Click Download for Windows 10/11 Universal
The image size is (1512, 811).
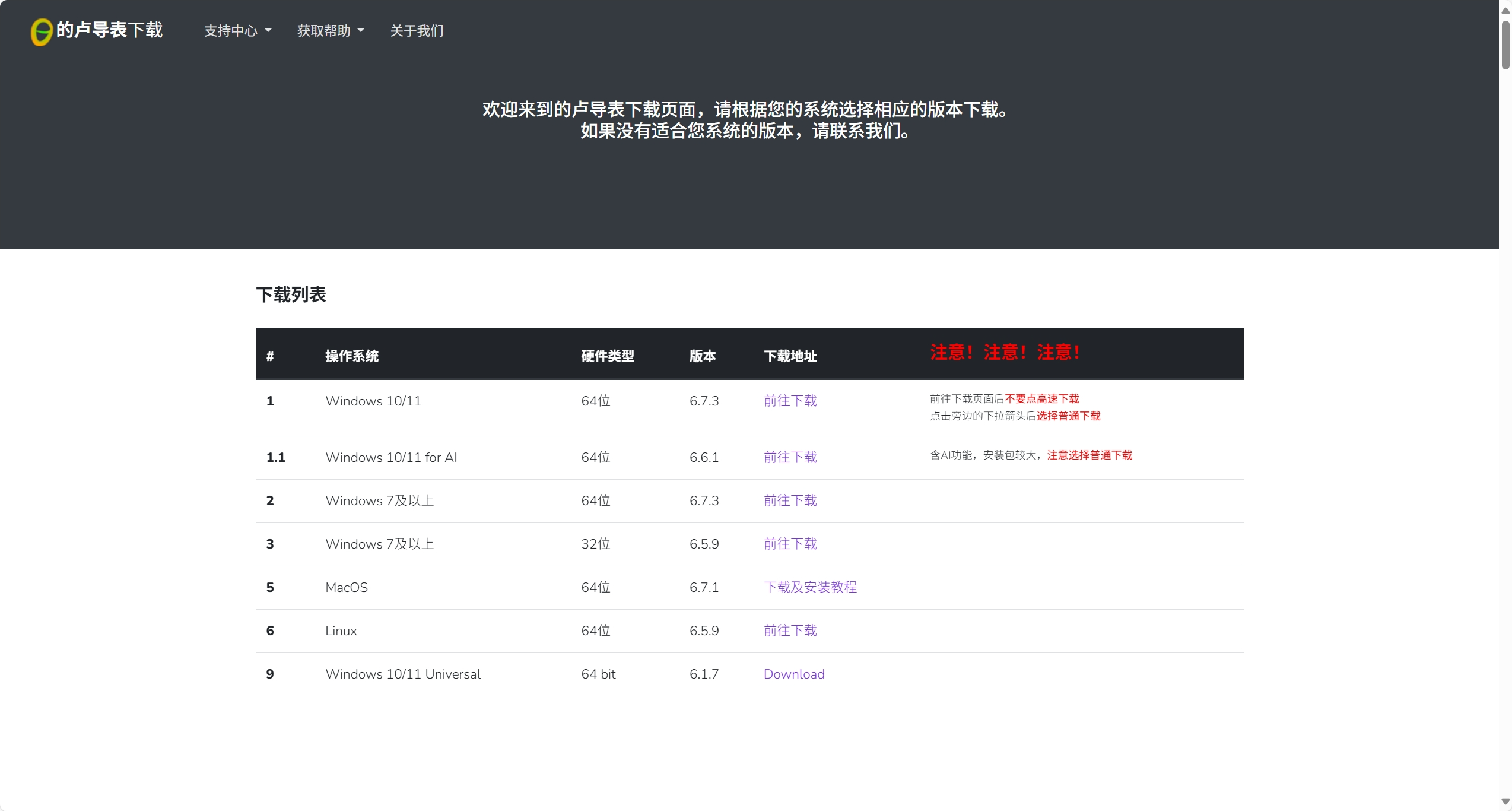(x=794, y=674)
